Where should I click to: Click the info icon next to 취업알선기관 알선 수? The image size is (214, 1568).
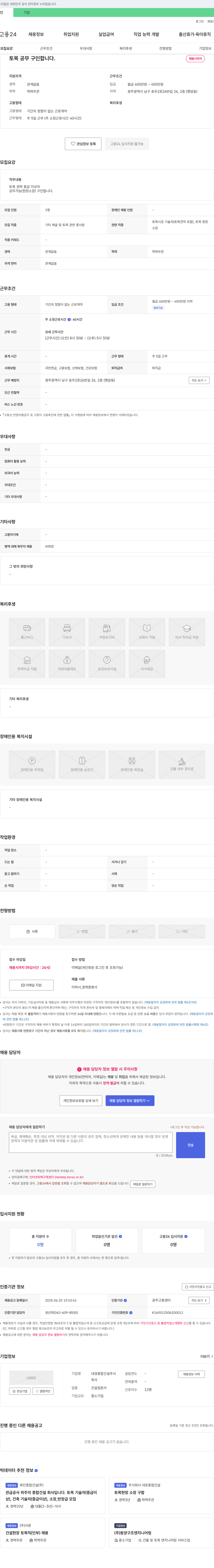[x=120, y=1236]
